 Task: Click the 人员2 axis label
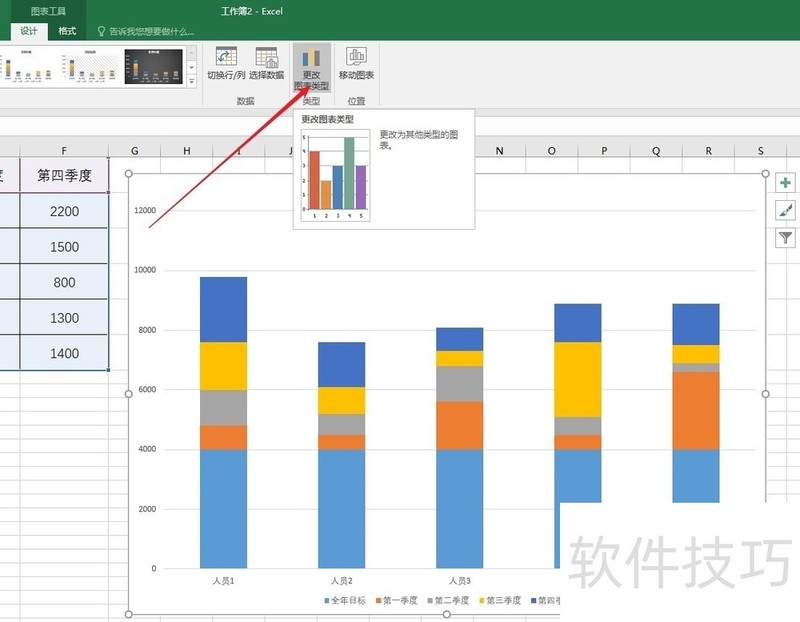(341, 581)
